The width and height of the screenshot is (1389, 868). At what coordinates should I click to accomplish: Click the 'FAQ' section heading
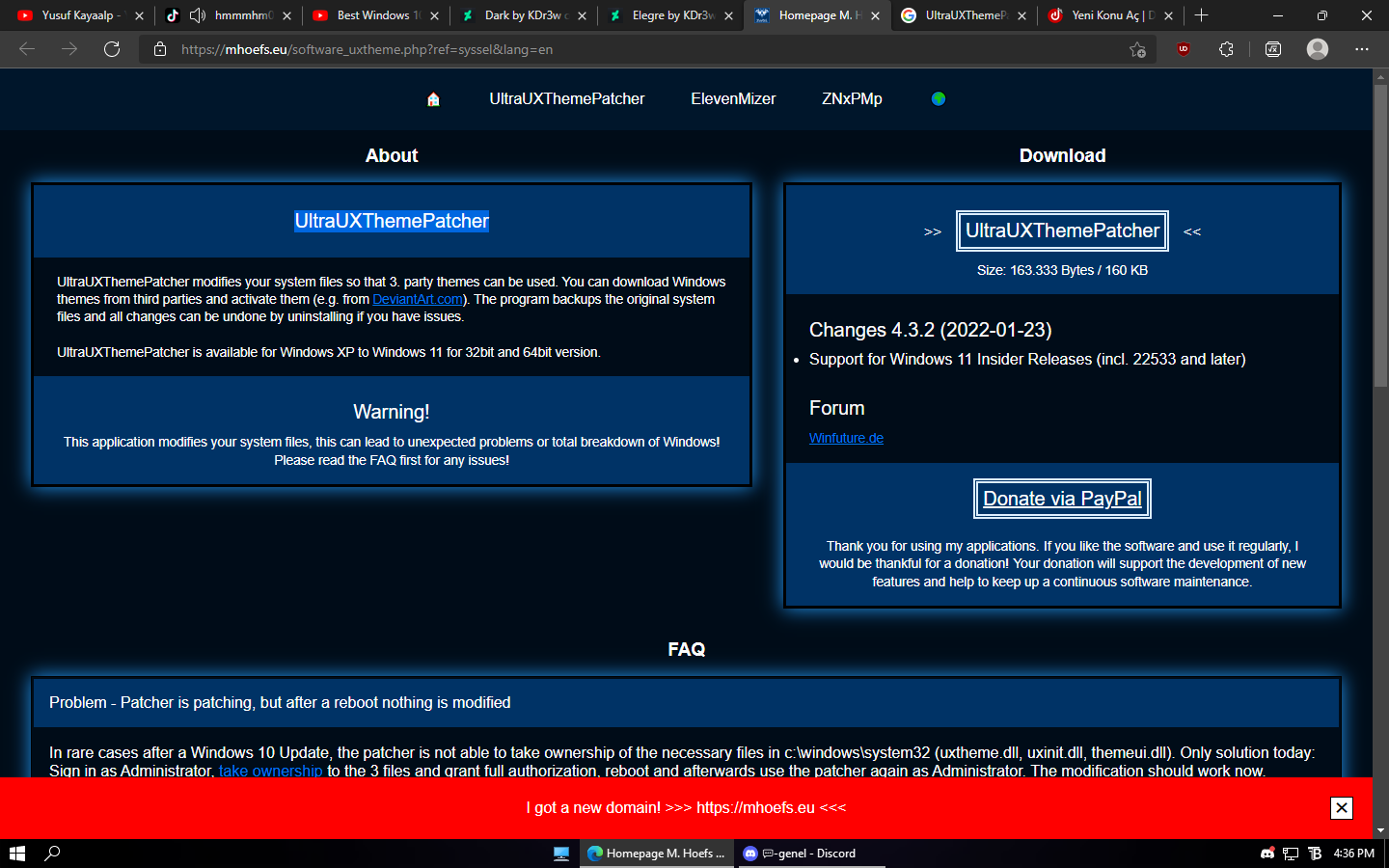[686, 649]
